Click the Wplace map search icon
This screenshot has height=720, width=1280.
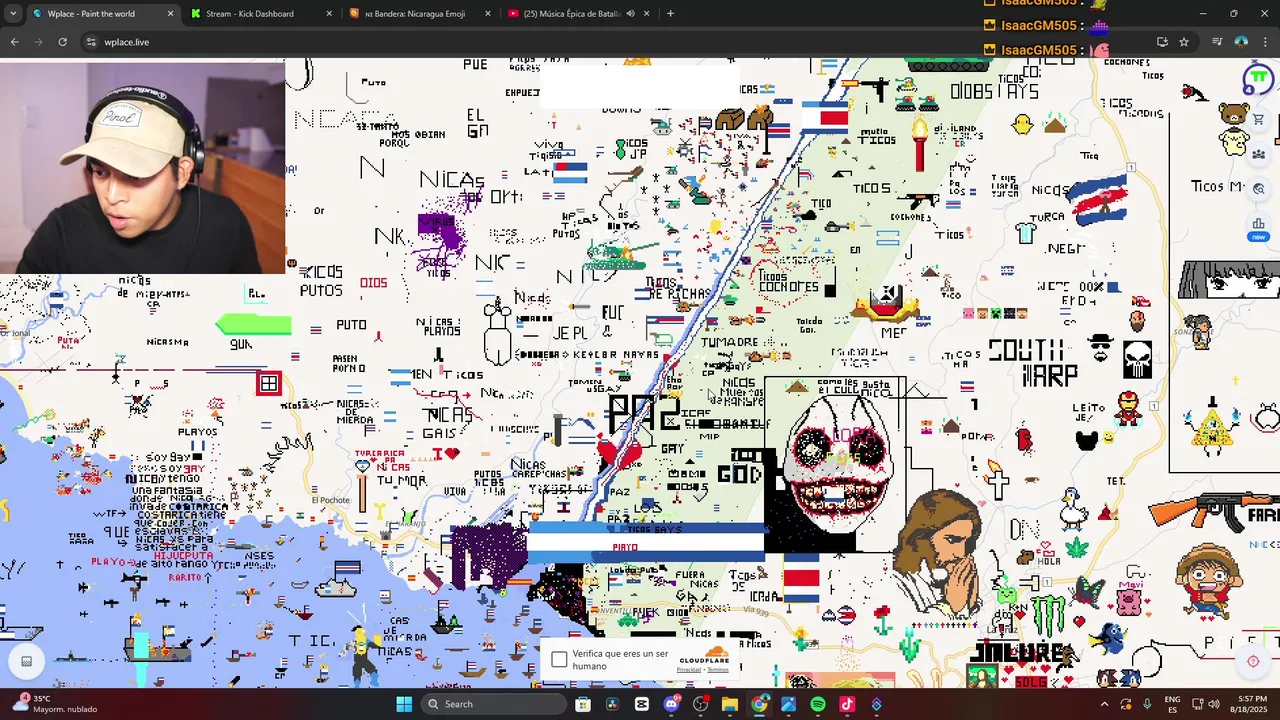click(1258, 188)
